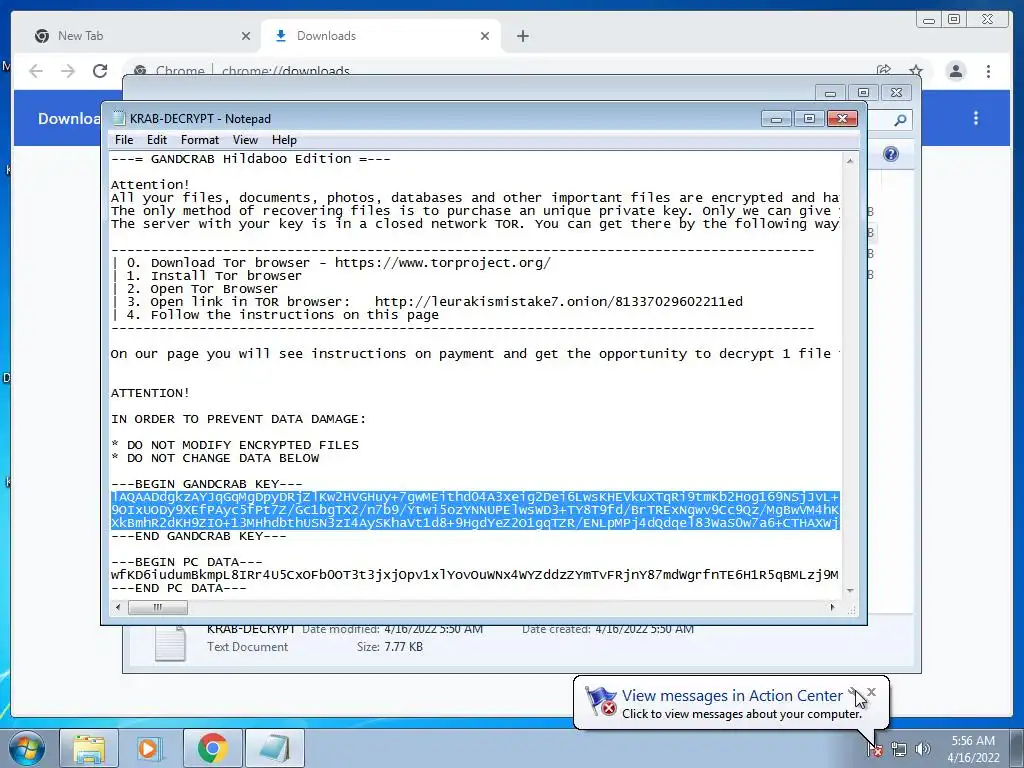Image resolution: width=1024 pixels, height=768 pixels.
Task: Click the Notepad horizontal scrollbar thumb
Action: tap(157, 607)
